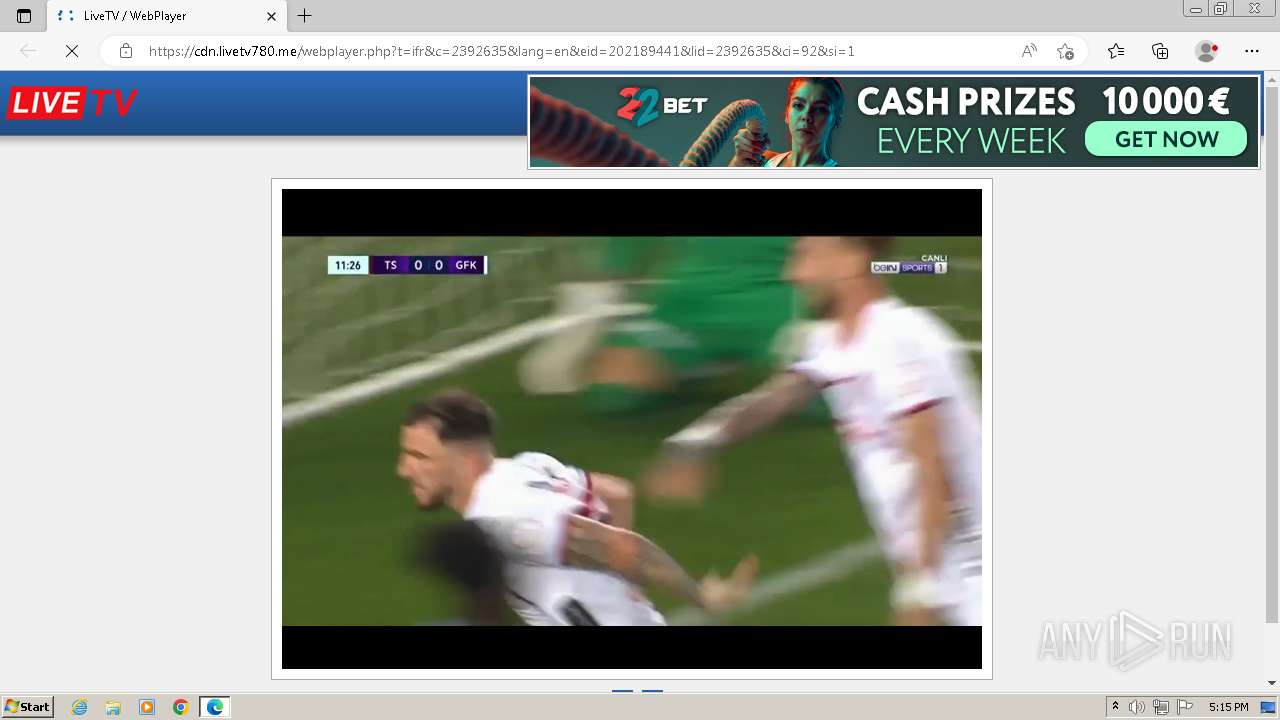Close the LiveTV / WebPlayer tab
Viewport: 1280px width, 720px height.
pos(271,16)
